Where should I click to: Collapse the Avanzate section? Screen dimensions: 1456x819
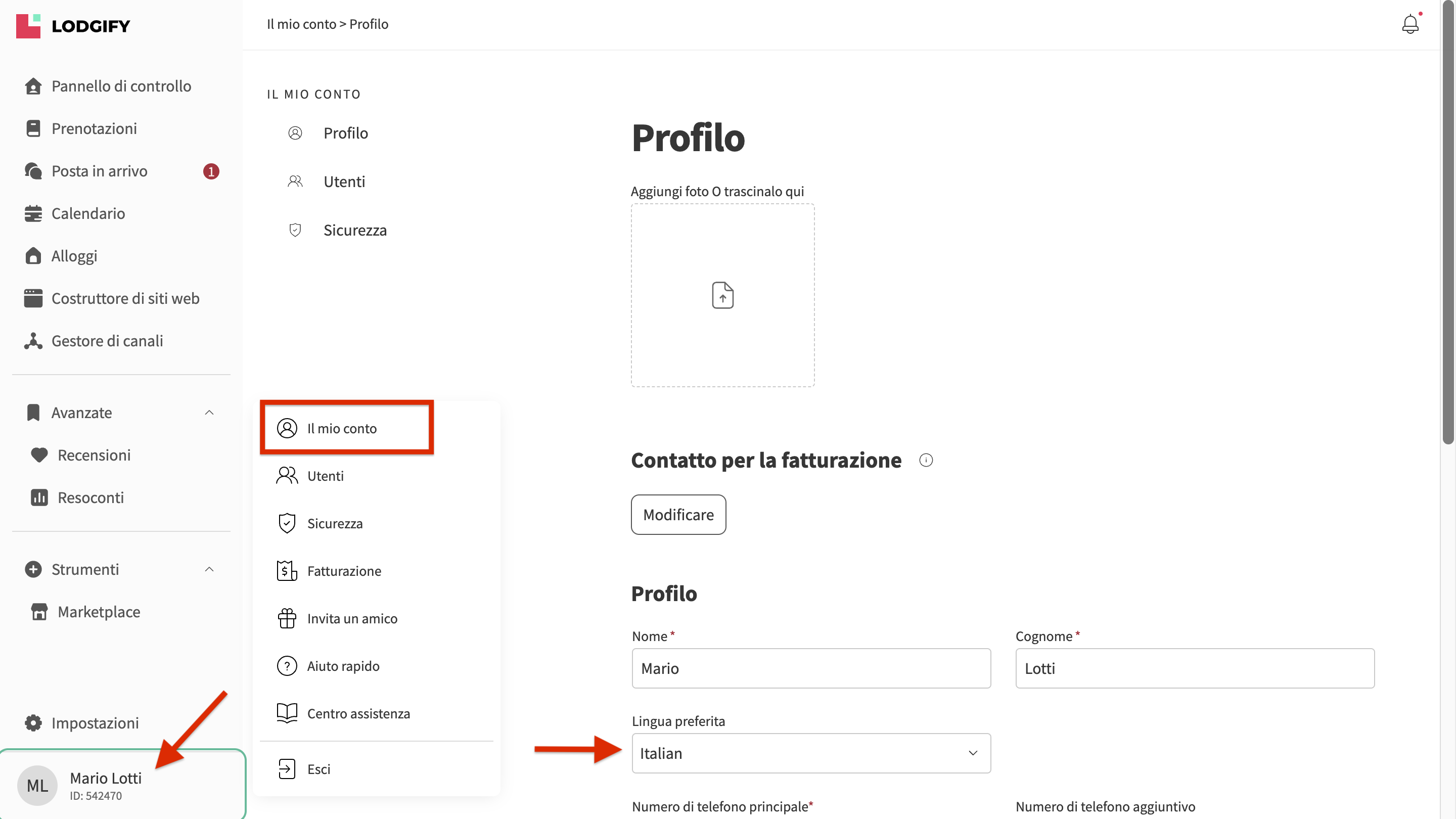[x=209, y=413]
